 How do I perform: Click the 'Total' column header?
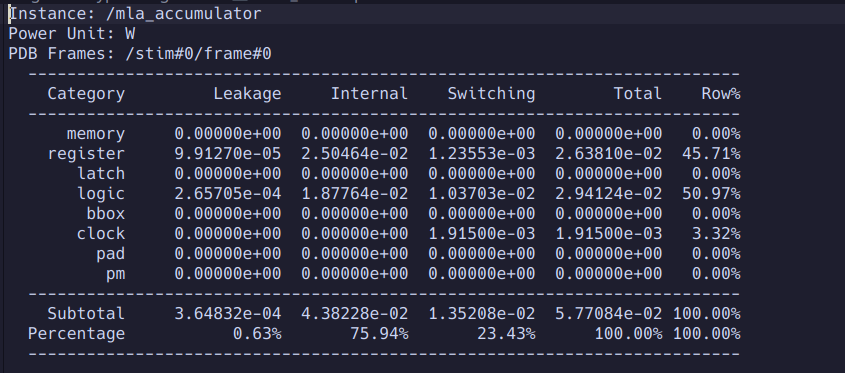pos(638,94)
